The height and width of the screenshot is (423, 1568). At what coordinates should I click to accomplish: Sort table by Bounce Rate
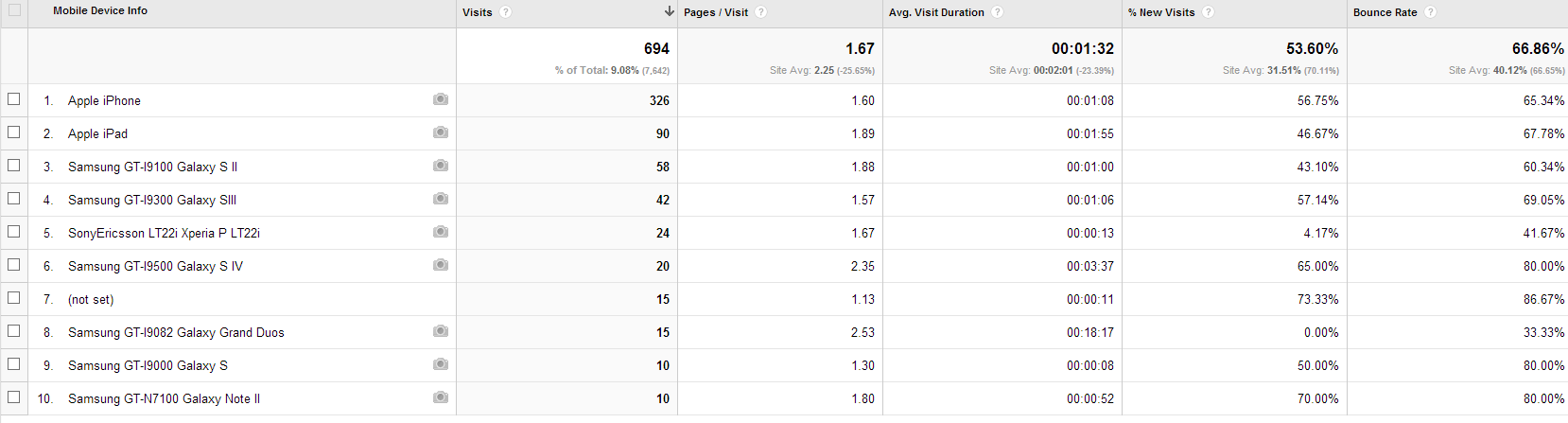click(1385, 12)
